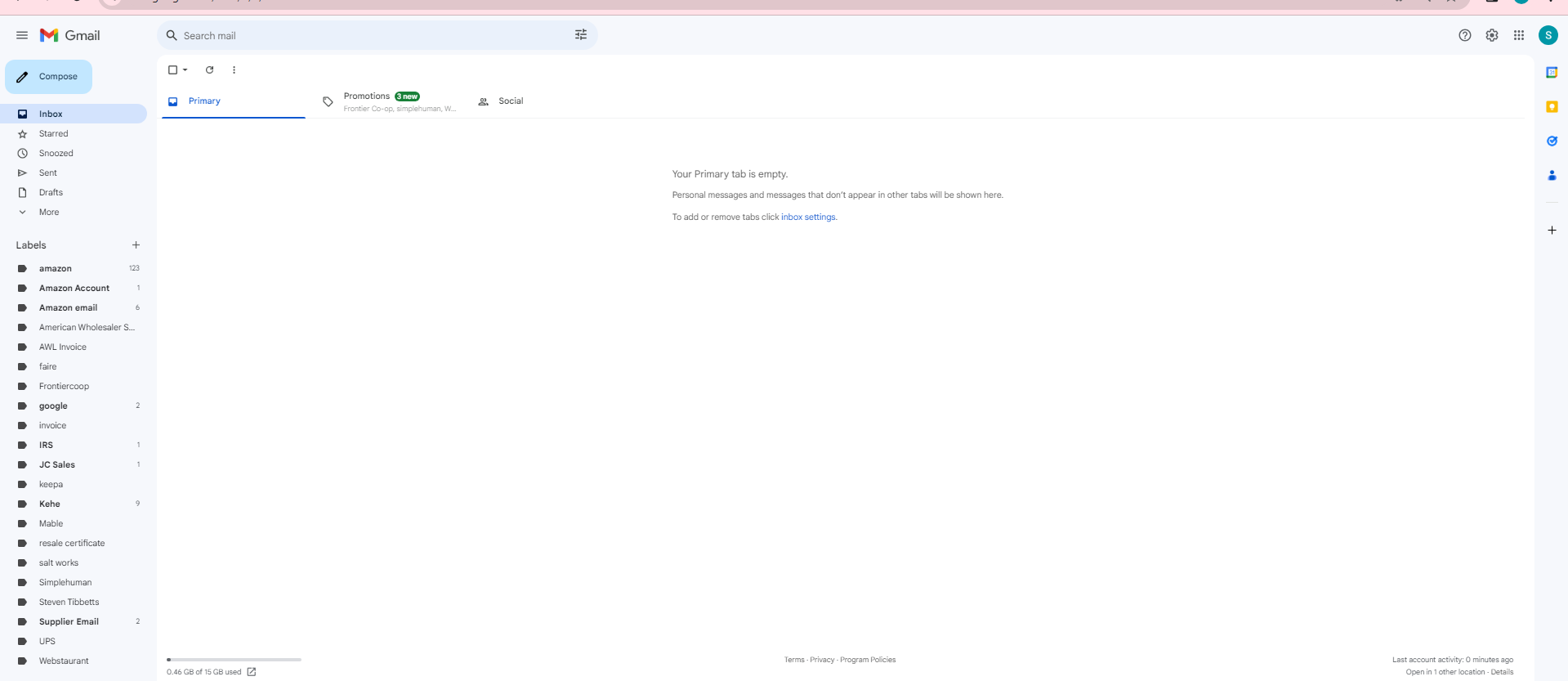
Task: Open the More options three-dot menu
Action: [234, 69]
